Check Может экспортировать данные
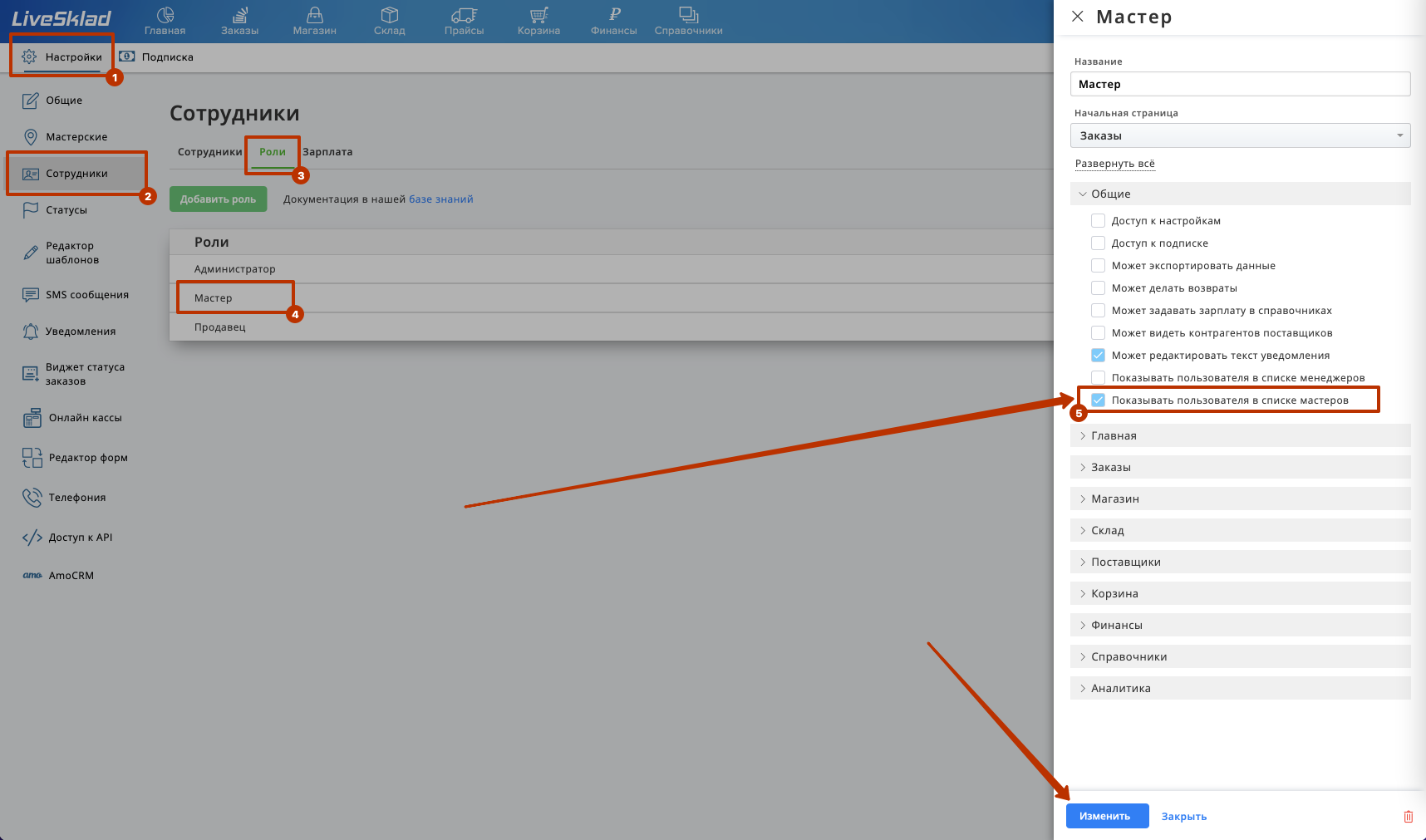The image size is (1426, 840). [1098, 266]
